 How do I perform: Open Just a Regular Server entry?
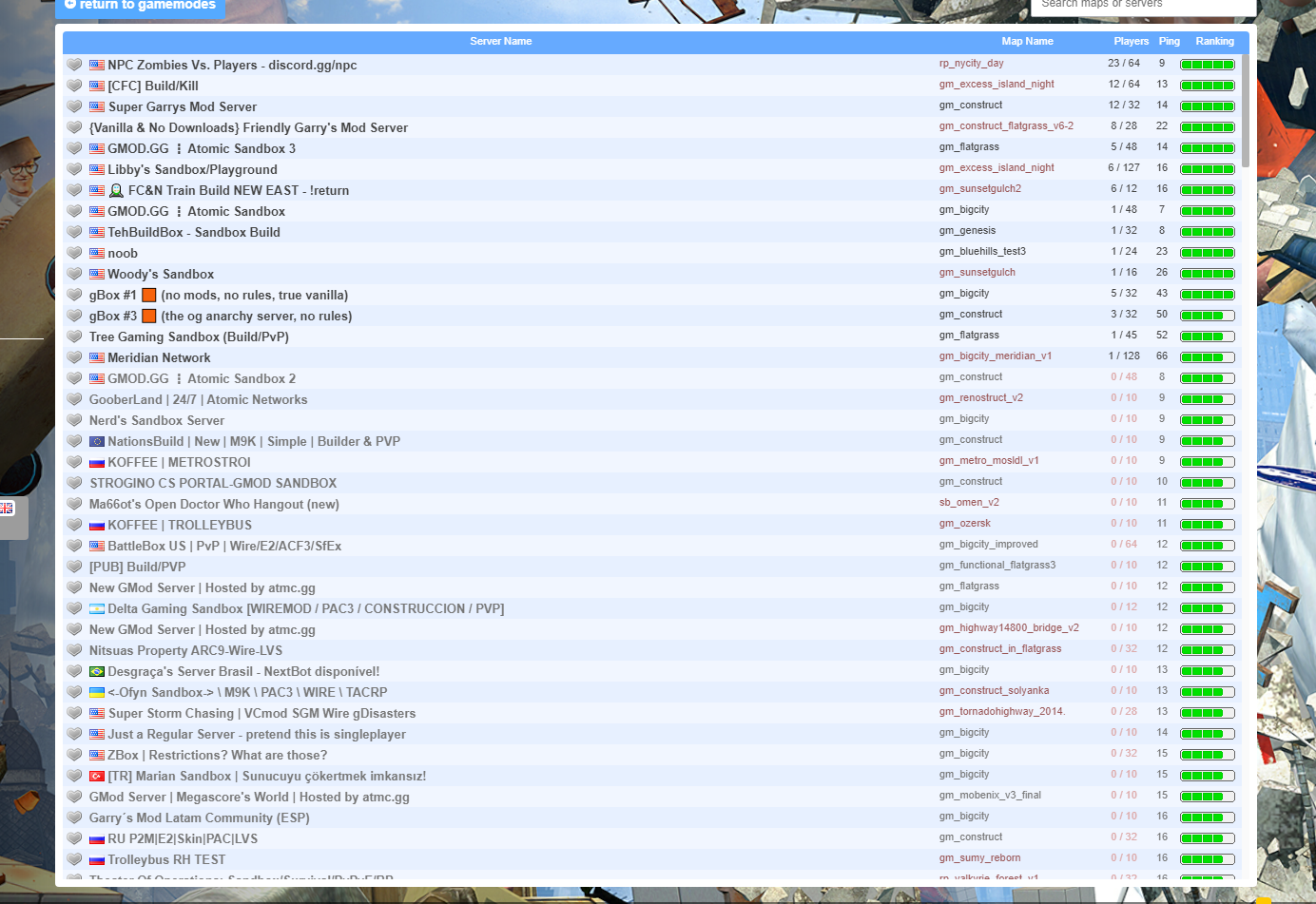click(x=257, y=735)
